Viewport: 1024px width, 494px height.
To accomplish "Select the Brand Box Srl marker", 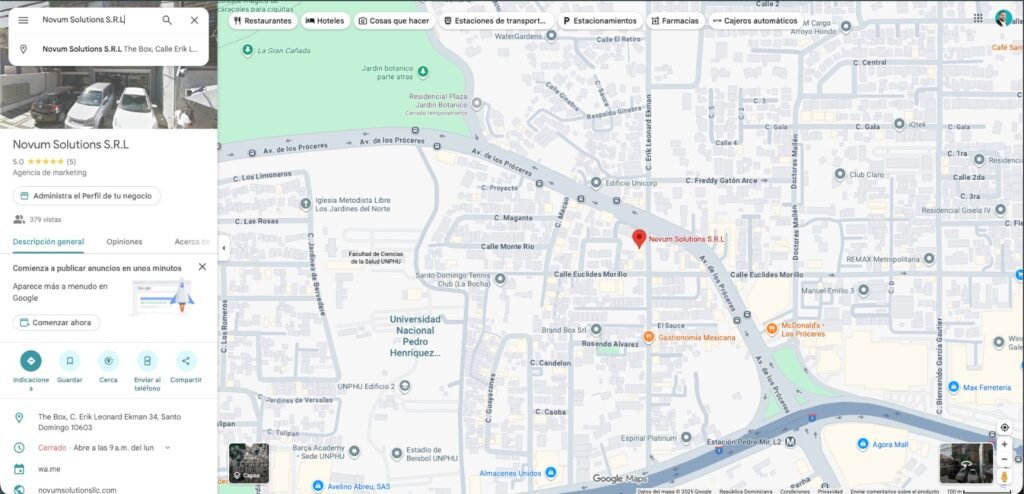I will coord(596,329).
